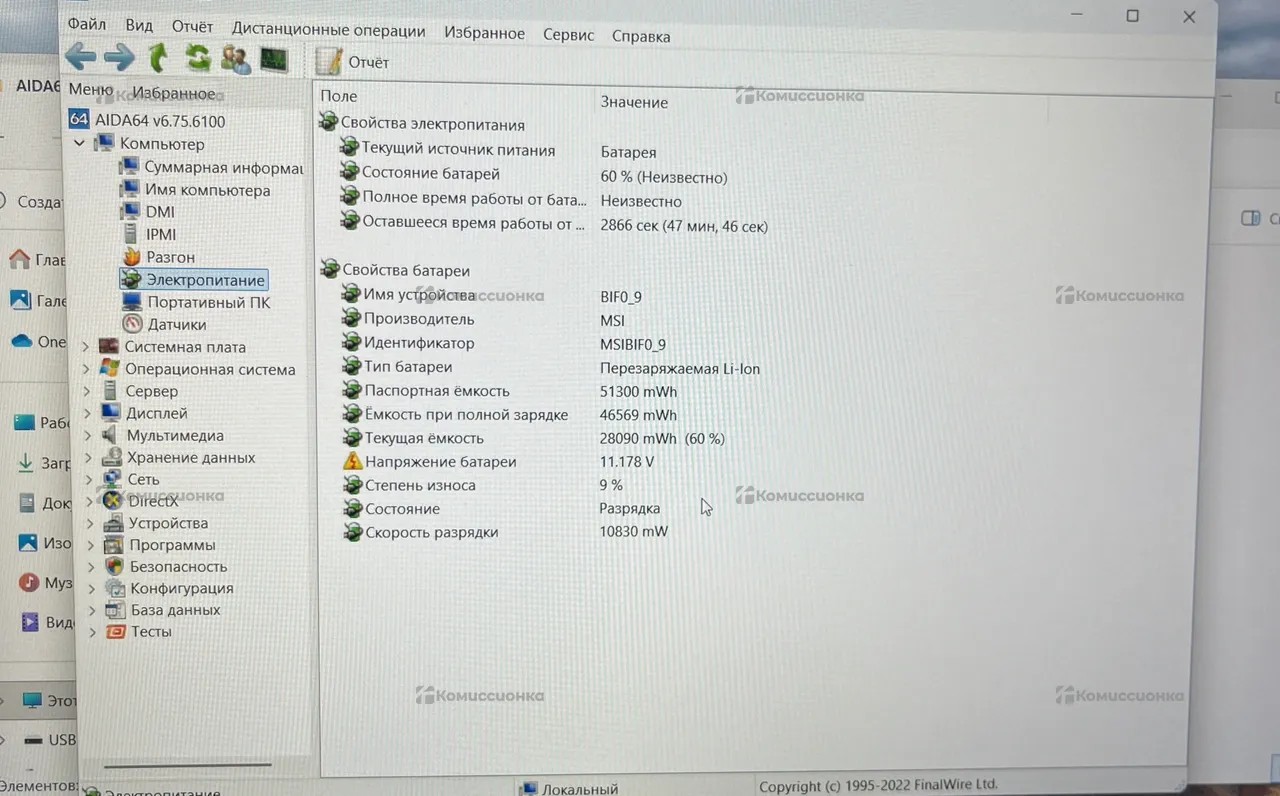Open the Справка menu
The width and height of the screenshot is (1280, 796).
click(641, 36)
